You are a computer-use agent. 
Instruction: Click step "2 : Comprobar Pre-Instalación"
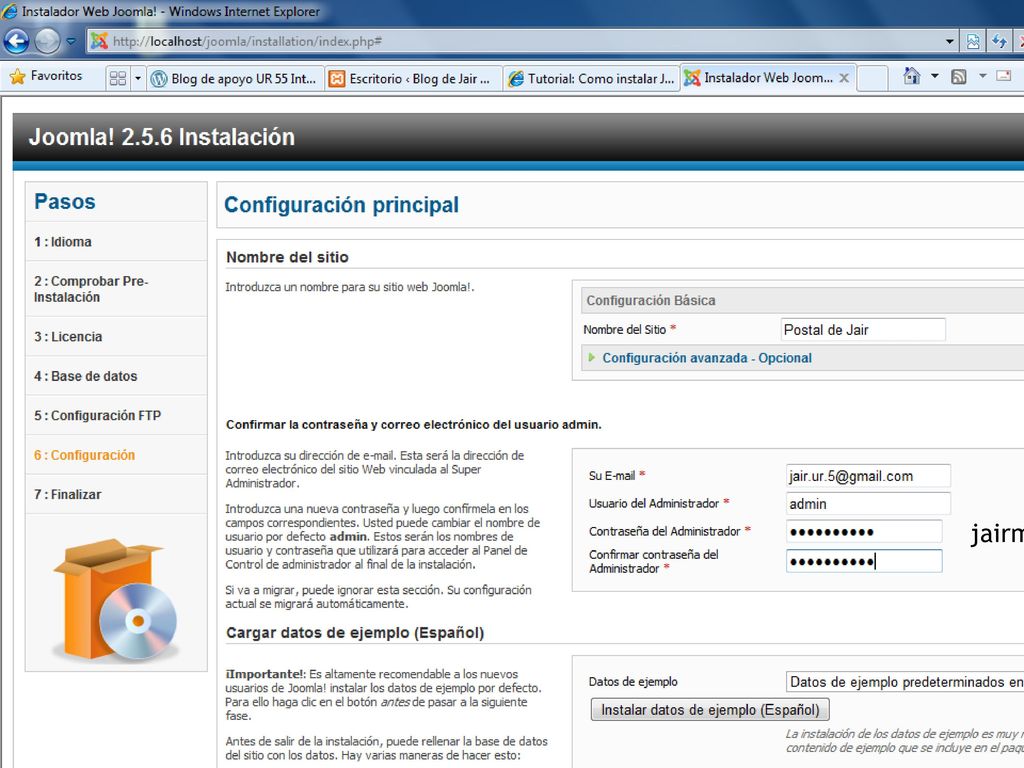[x=91, y=289]
